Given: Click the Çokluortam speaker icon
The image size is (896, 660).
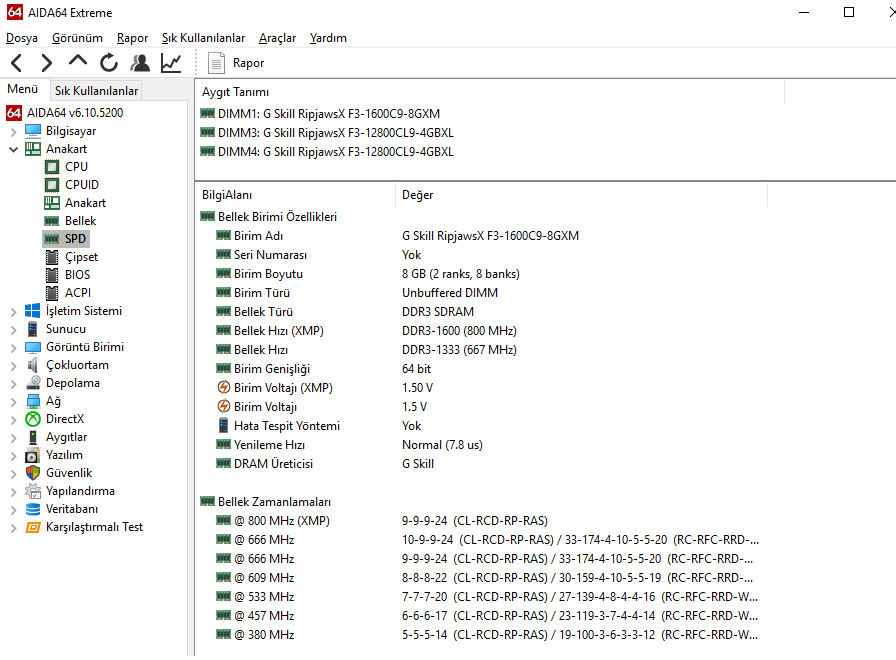Looking at the screenshot, I should (33, 365).
